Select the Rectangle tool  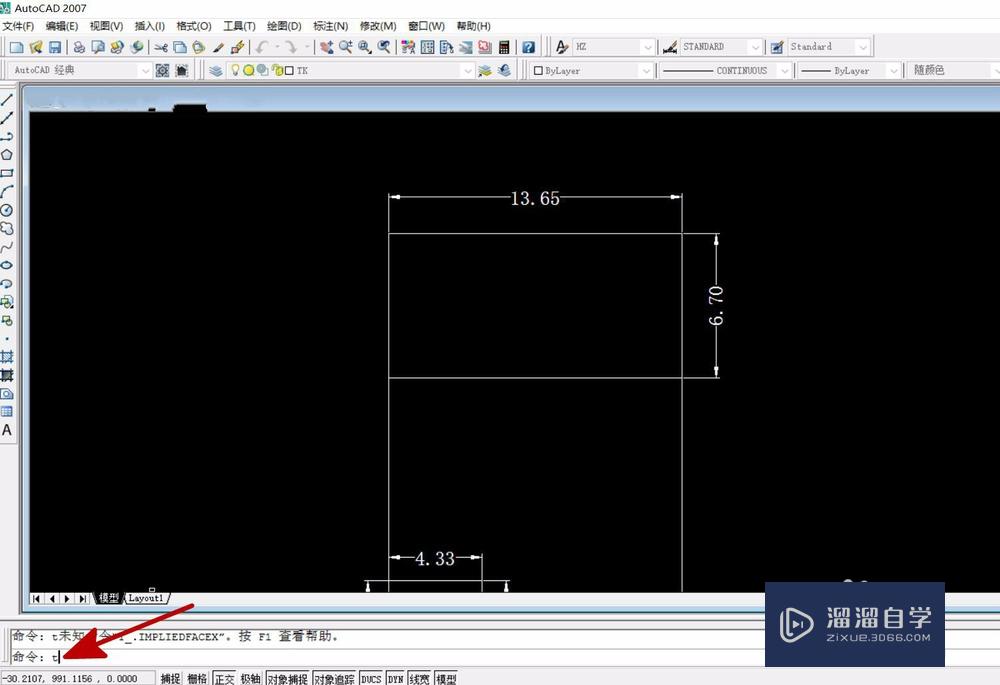pos(7,173)
